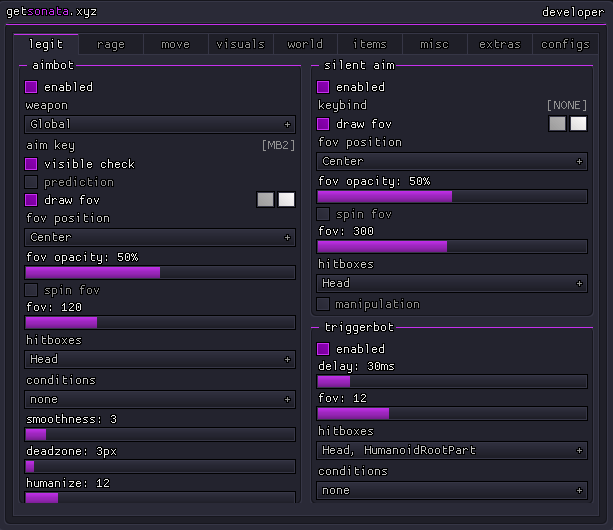Image resolution: width=613 pixels, height=530 pixels.
Task: Enable silent aim spin fov checkbox
Action: [323, 214]
